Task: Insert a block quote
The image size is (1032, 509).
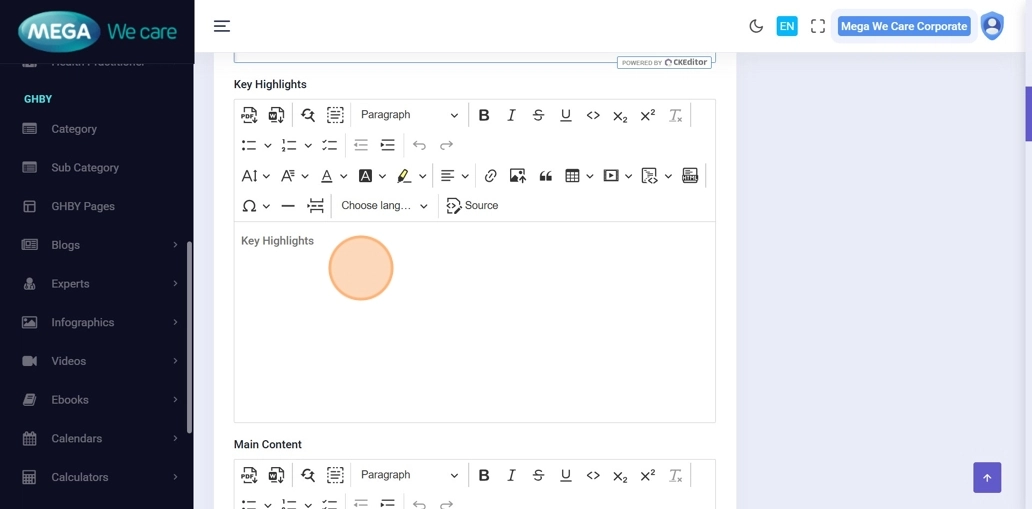Action: [545, 176]
